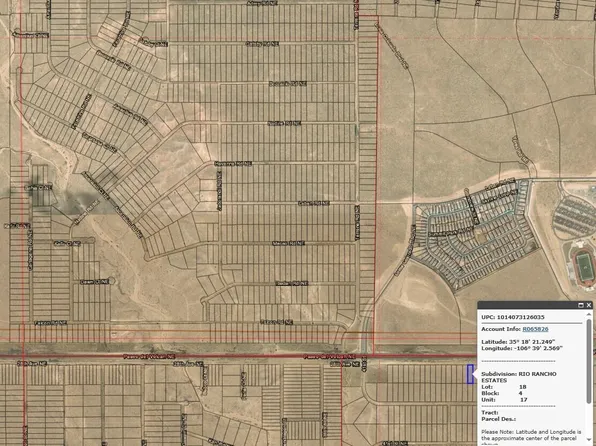Image resolution: width=596 pixels, height=446 pixels.
Task: Open account link R065826
Action: coord(535,329)
